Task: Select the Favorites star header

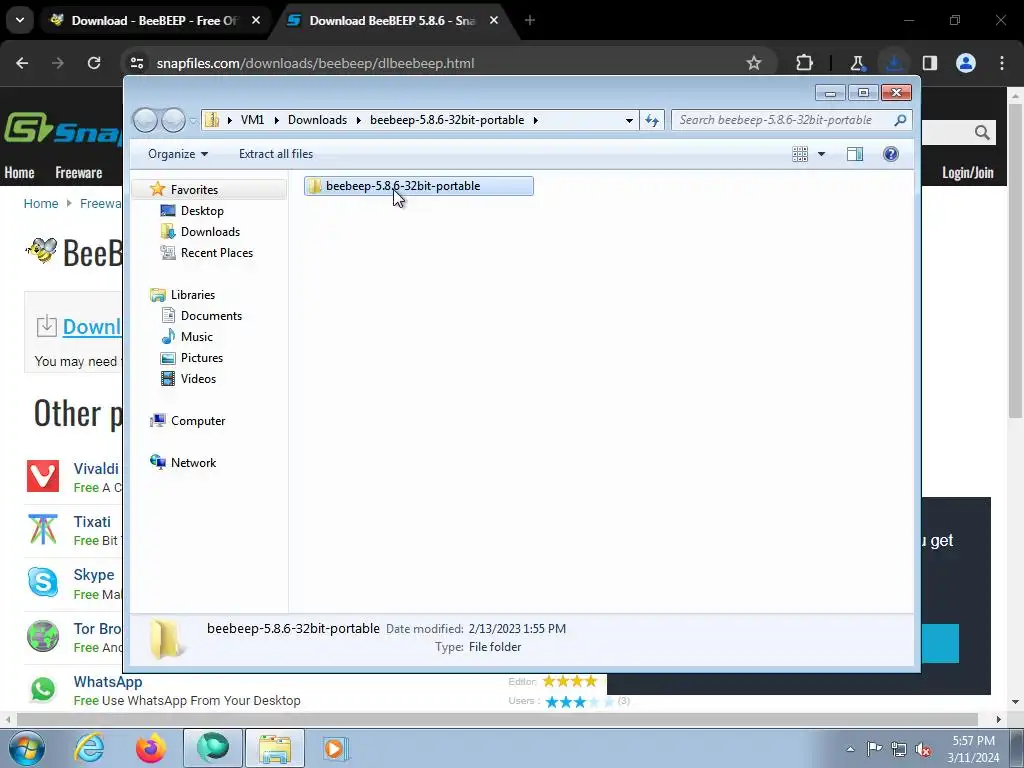Action: pyautogui.click(x=194, y=189)
